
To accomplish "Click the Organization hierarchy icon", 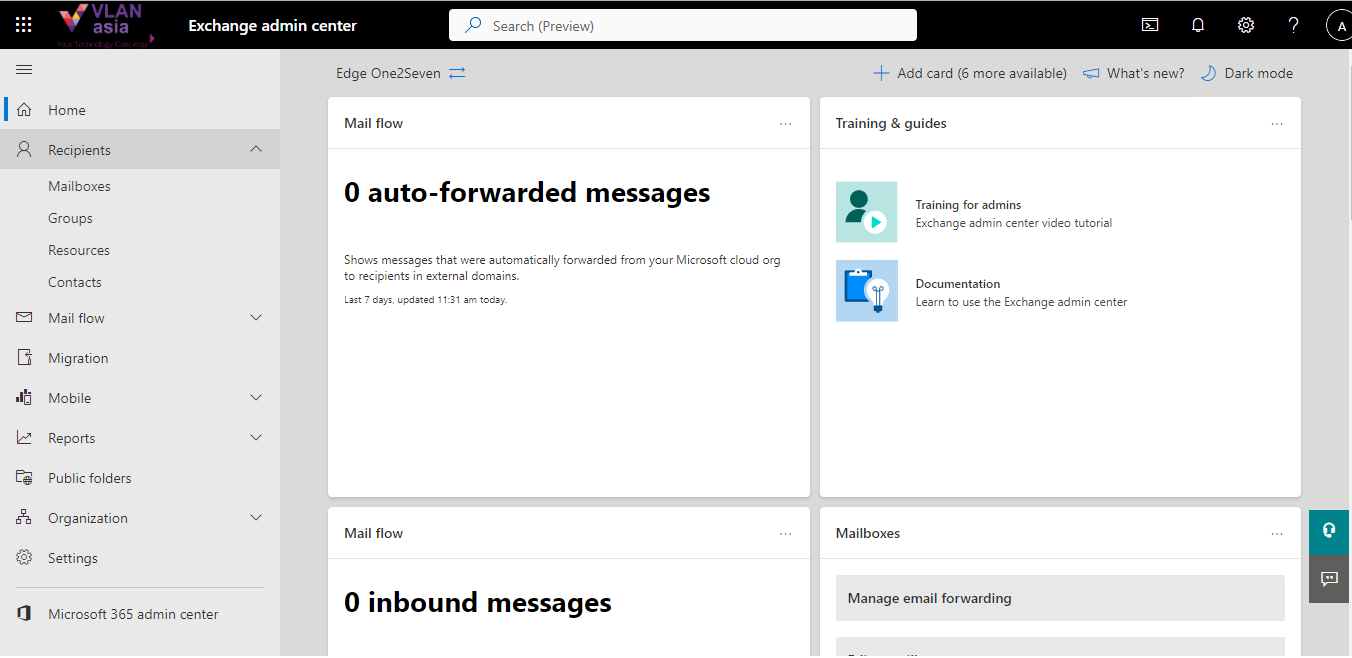I will click(x=24, y=518).
